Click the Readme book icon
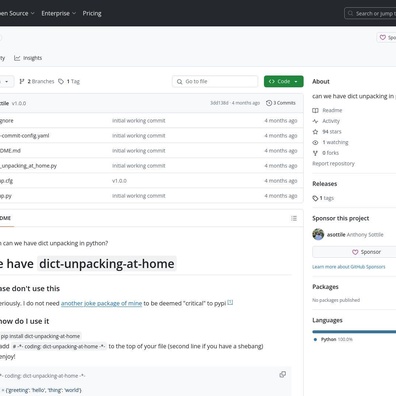The height and width of the screenshot is (396, 396). click(315, 110)
